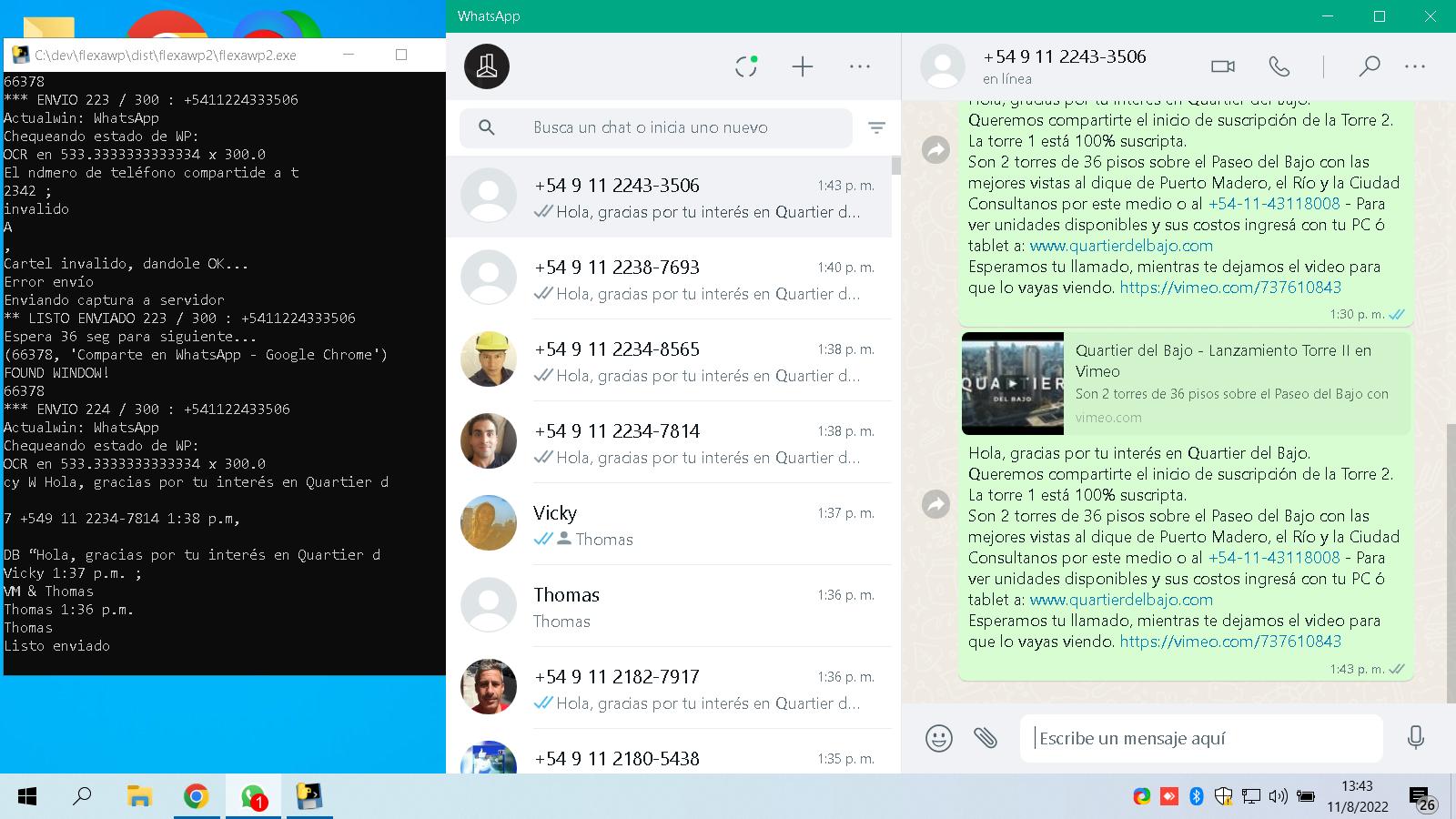Screen dimensions: 1456x819
Task: Open taskbar search
Action: [x=83, y=797]
